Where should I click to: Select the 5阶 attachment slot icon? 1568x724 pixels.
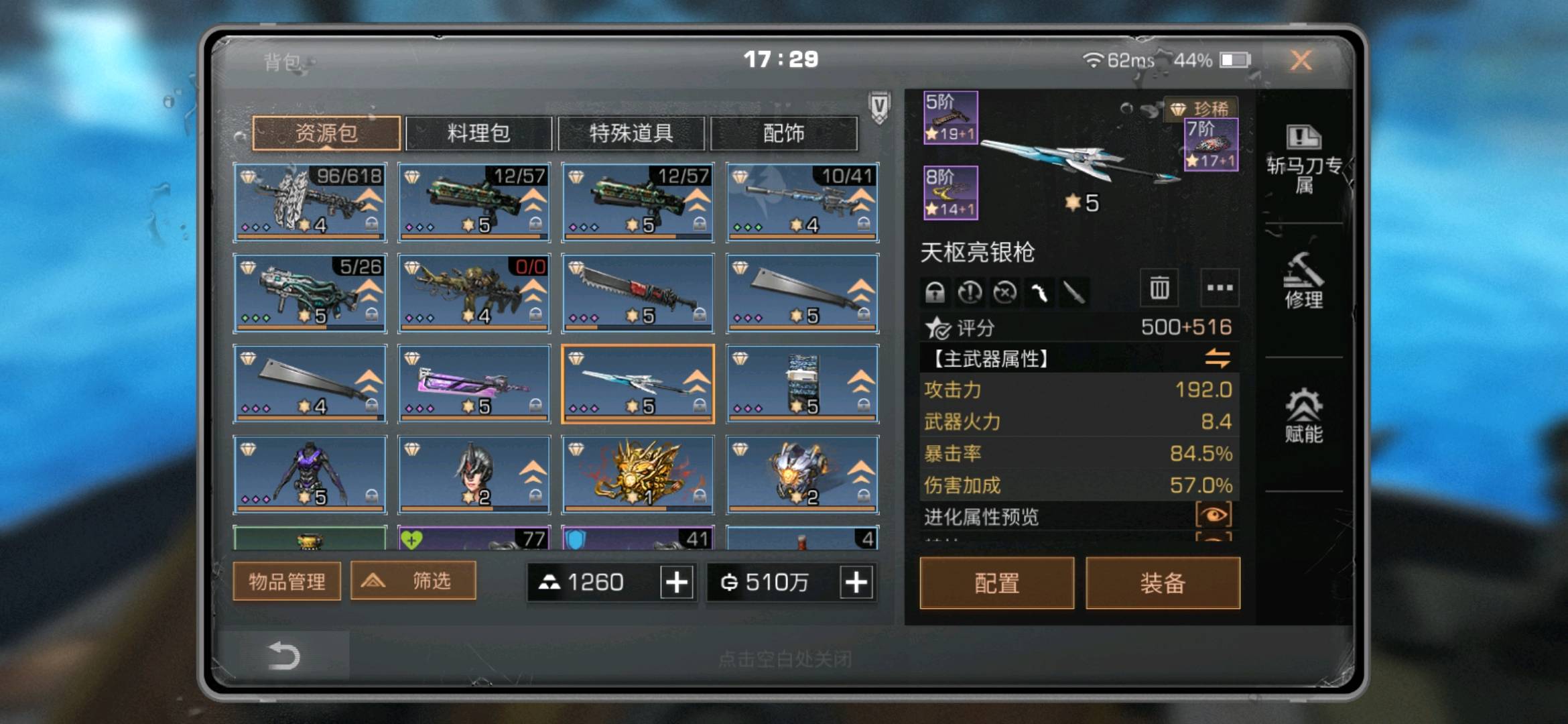pyautogui.click(x=950, y=118)
